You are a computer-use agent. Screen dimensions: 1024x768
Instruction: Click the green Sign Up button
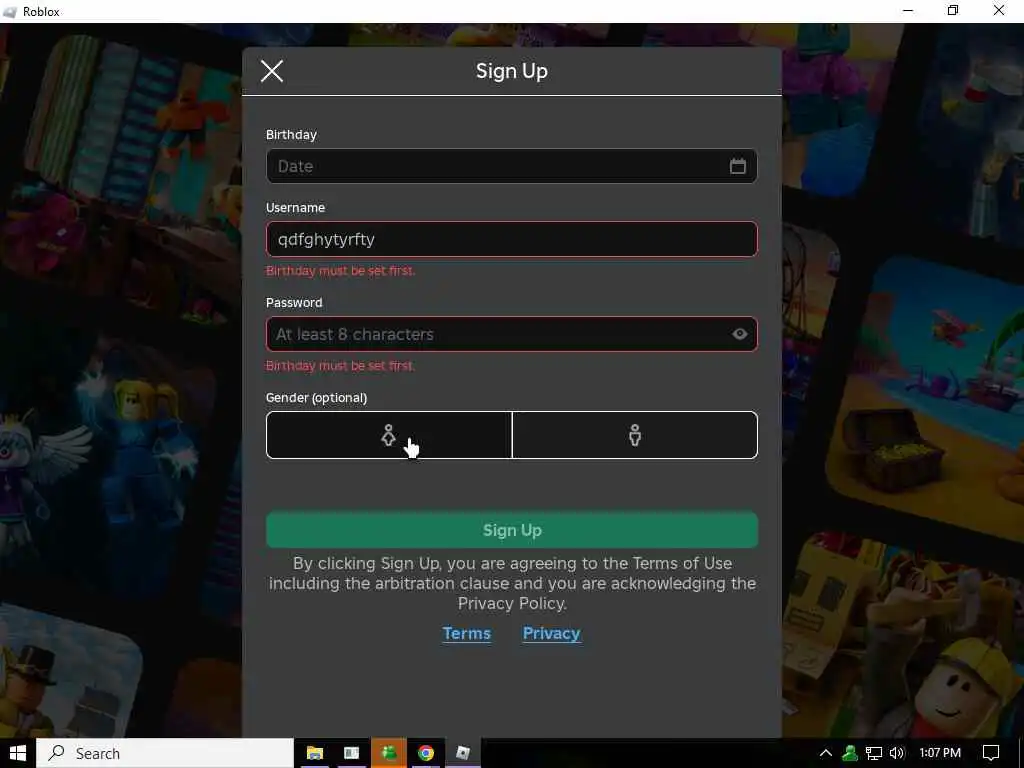511,530
